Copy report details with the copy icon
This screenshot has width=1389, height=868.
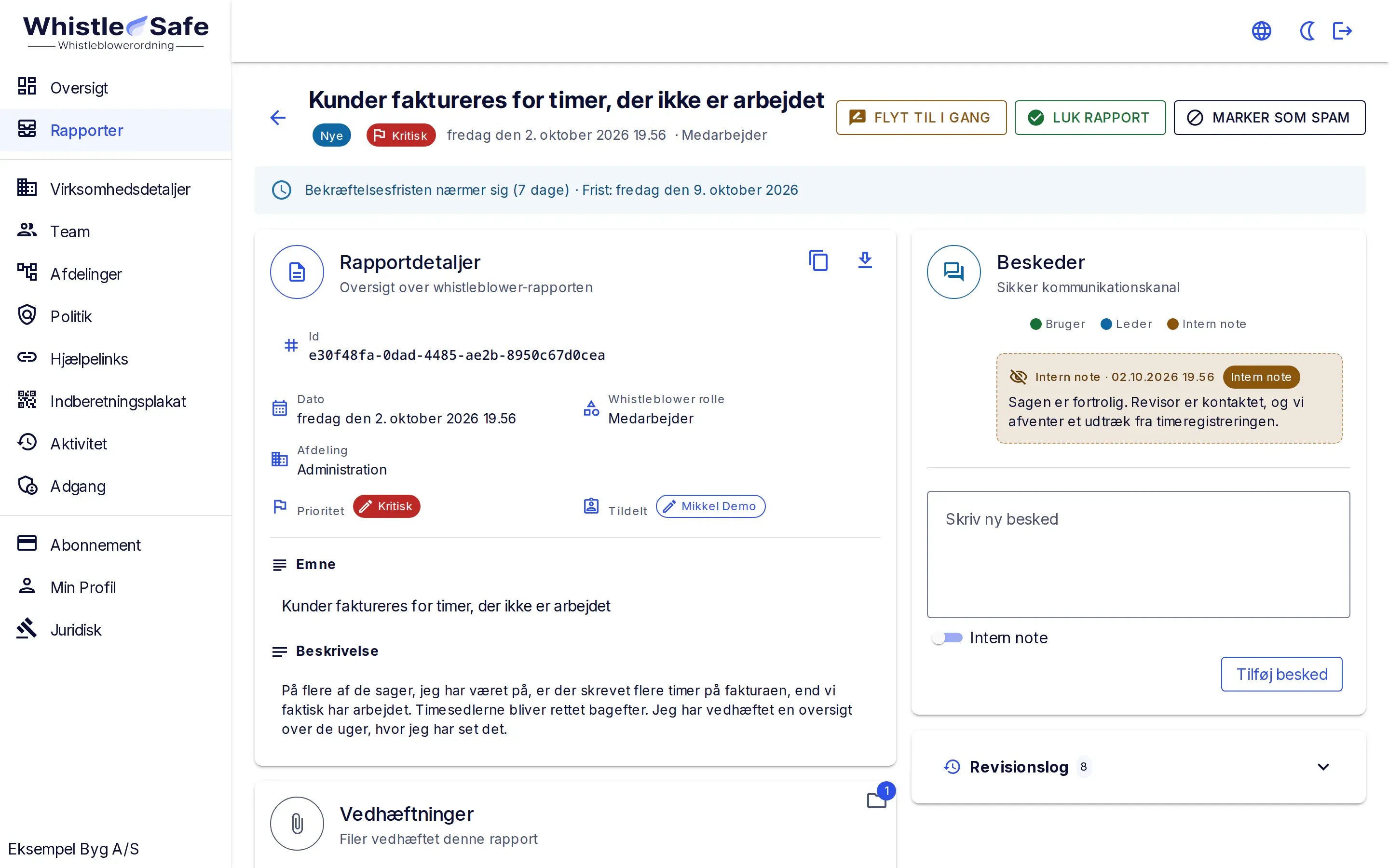point(818,260)
